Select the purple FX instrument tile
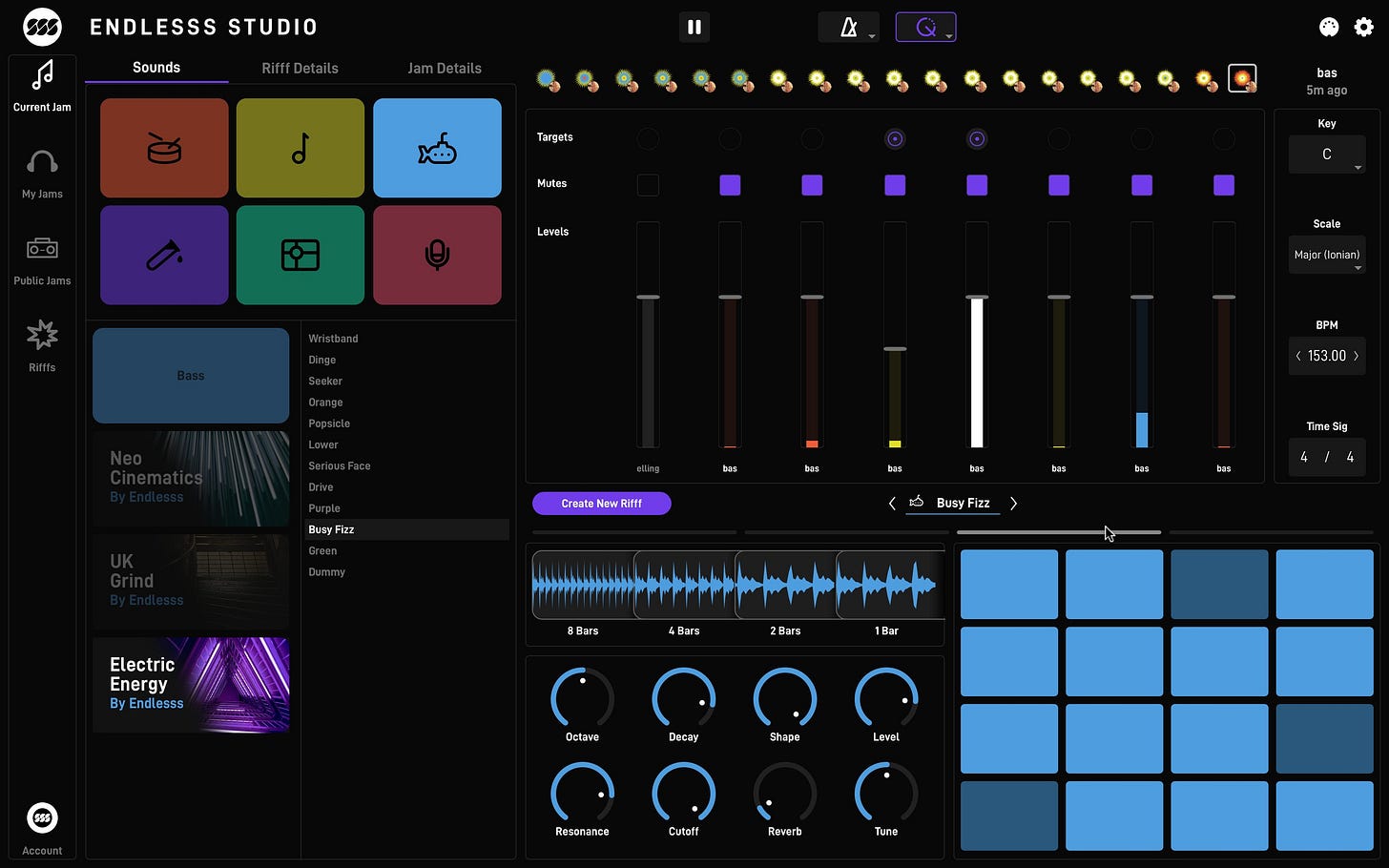This screenshot has height=868, width=1389. [164, 255]
